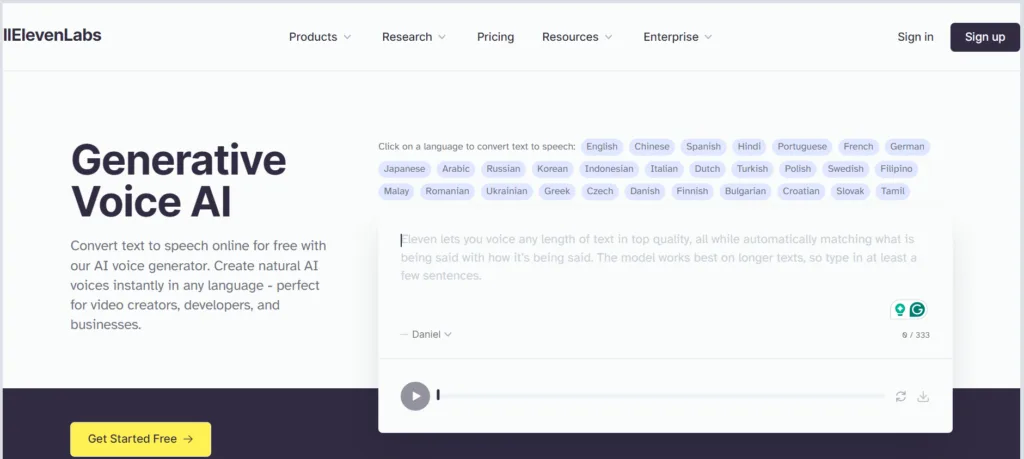1024x459 pixels.
Task: Select the Croatian language chip
Action: (801, 191)
